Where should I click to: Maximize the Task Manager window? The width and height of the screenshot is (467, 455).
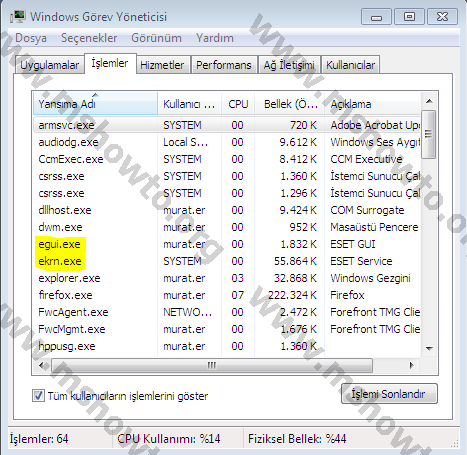409,17
